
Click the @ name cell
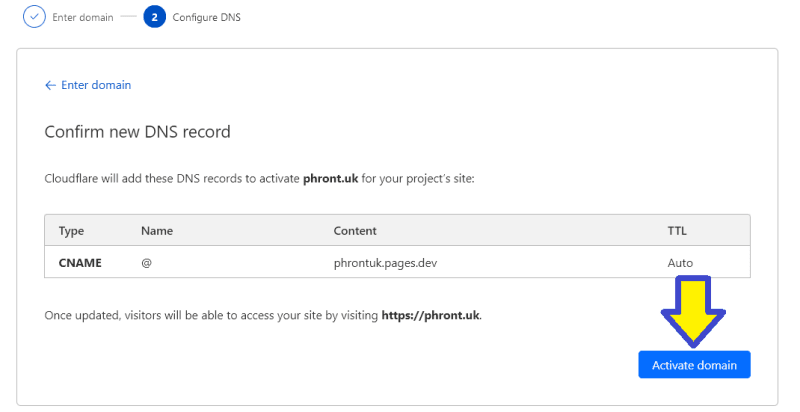coord(146,263)
